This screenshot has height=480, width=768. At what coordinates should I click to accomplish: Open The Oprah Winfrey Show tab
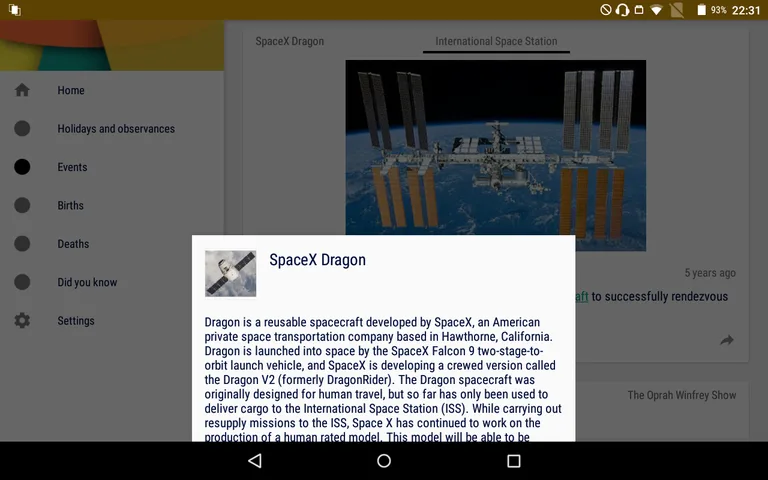[681, 395]
